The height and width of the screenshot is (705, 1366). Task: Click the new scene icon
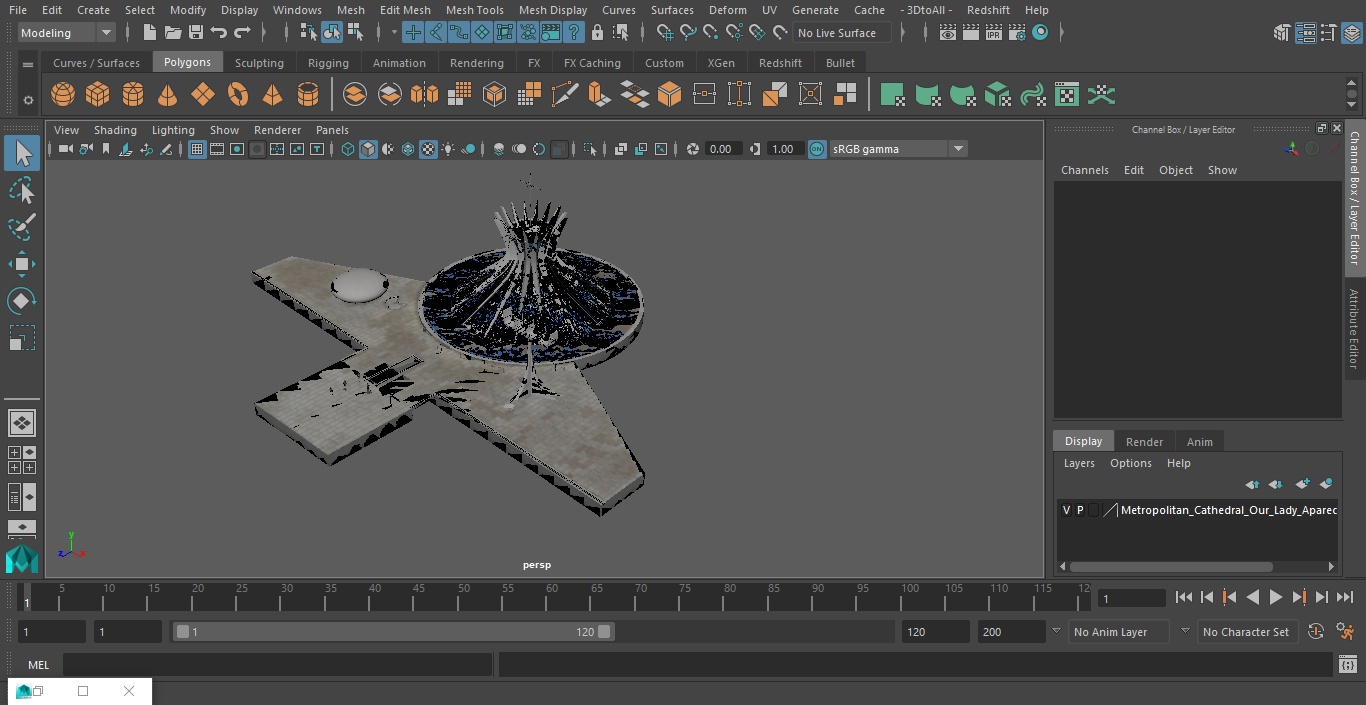tap(149, 33)
